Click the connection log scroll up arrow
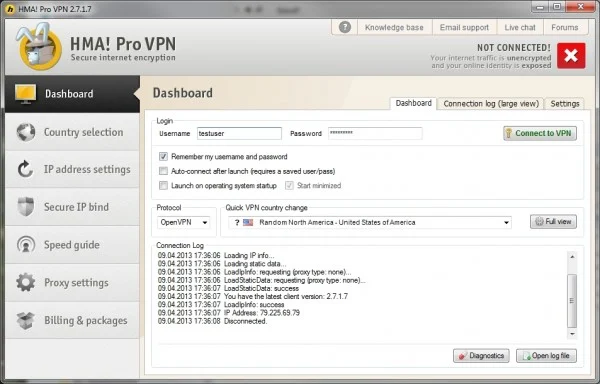 click(572, 257)
